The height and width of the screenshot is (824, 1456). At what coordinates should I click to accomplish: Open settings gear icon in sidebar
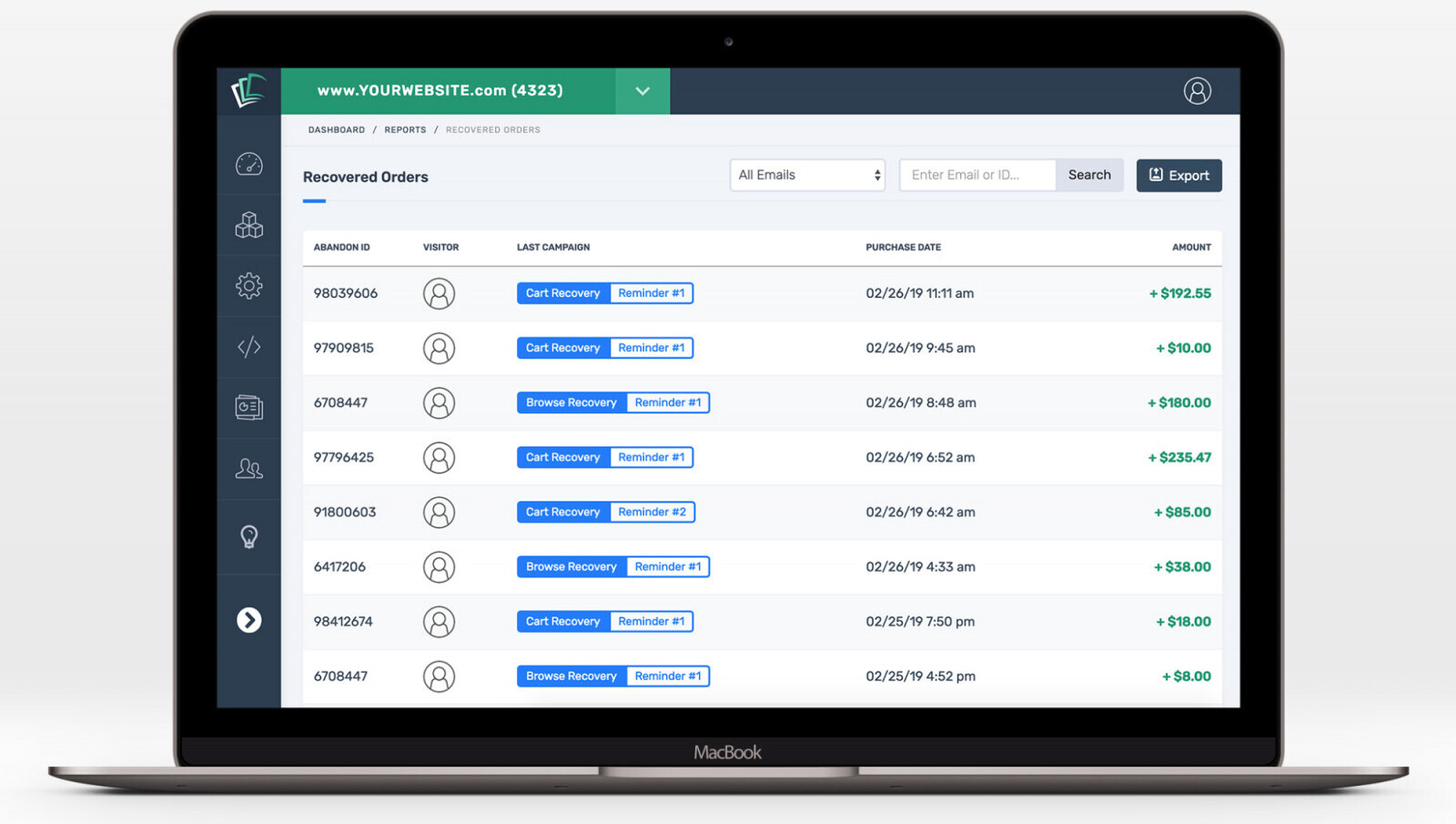[x=248, y=286]
